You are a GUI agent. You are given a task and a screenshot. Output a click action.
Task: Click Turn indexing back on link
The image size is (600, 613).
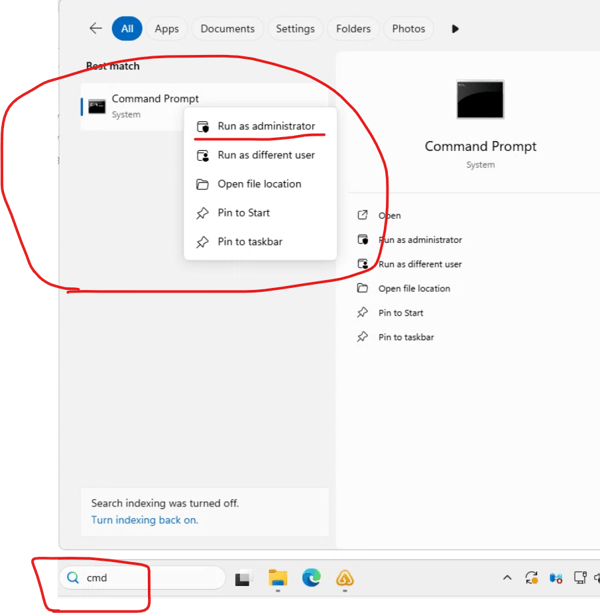coord(144,520)
